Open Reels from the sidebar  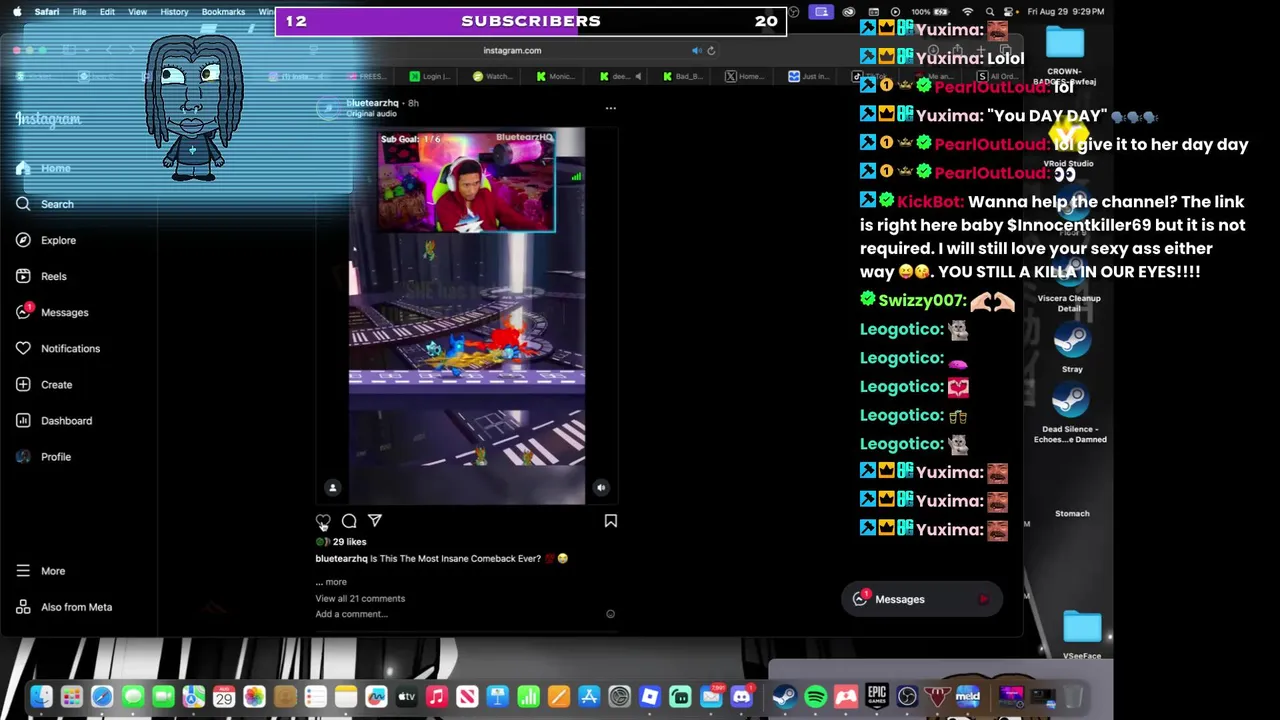41,276
